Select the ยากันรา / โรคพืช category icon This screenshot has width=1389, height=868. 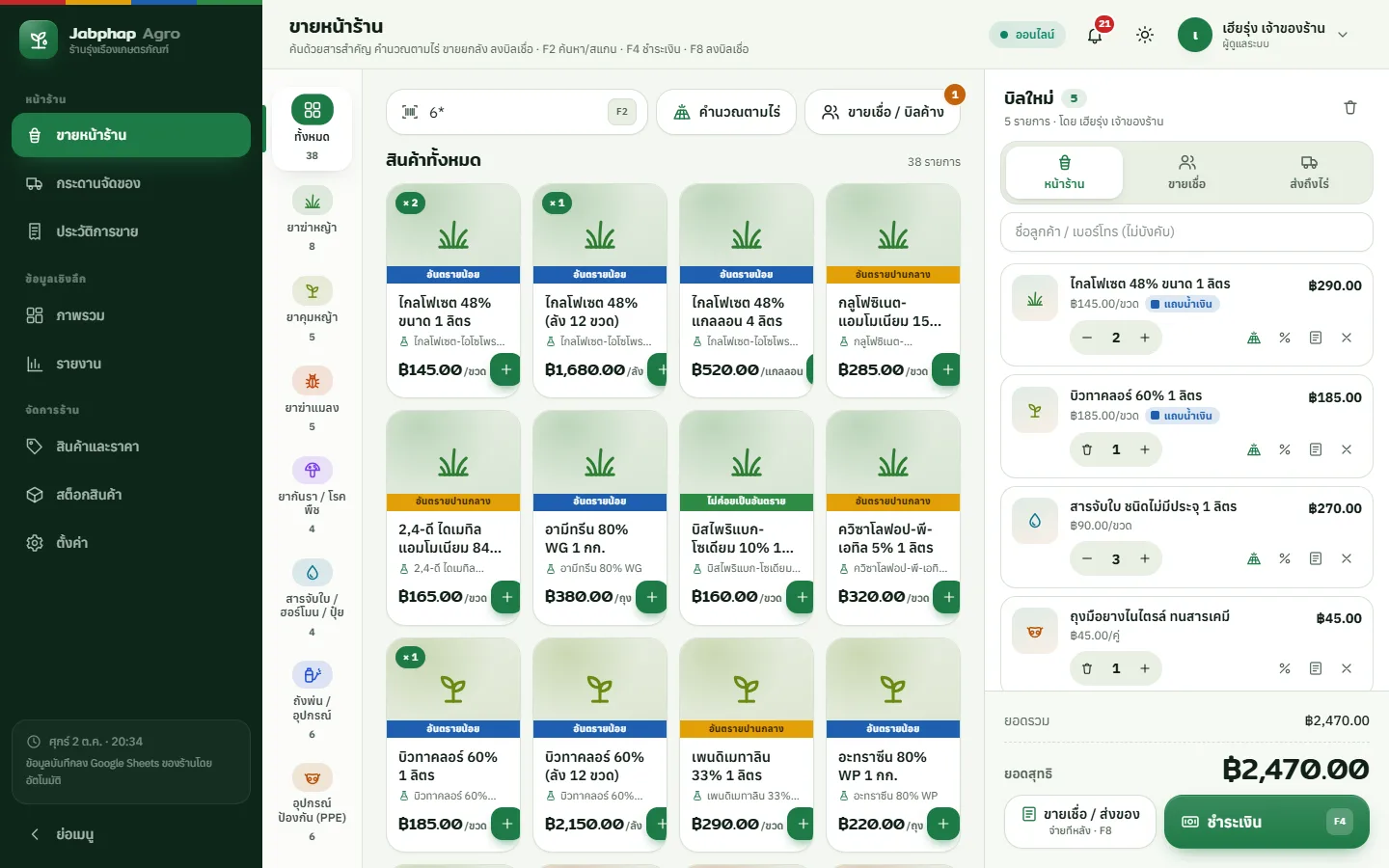[x=312, y=470]
